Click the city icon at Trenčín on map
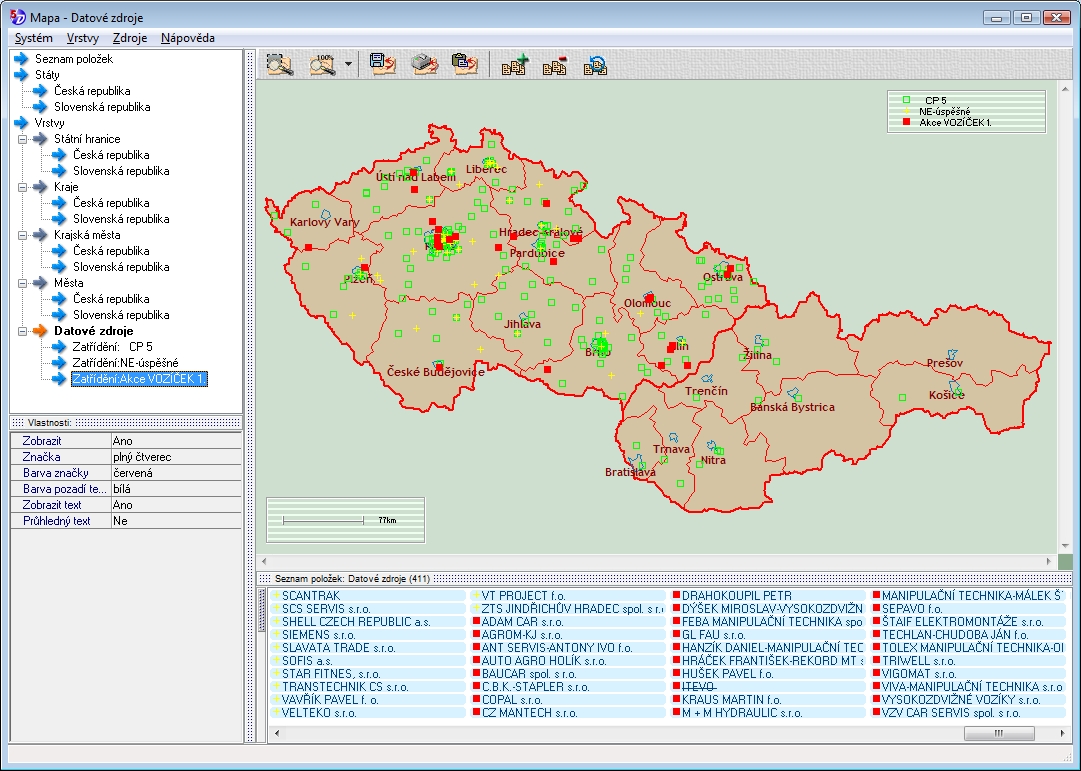The width and height of the screenshot is (1081, 771). coord(707,379)
